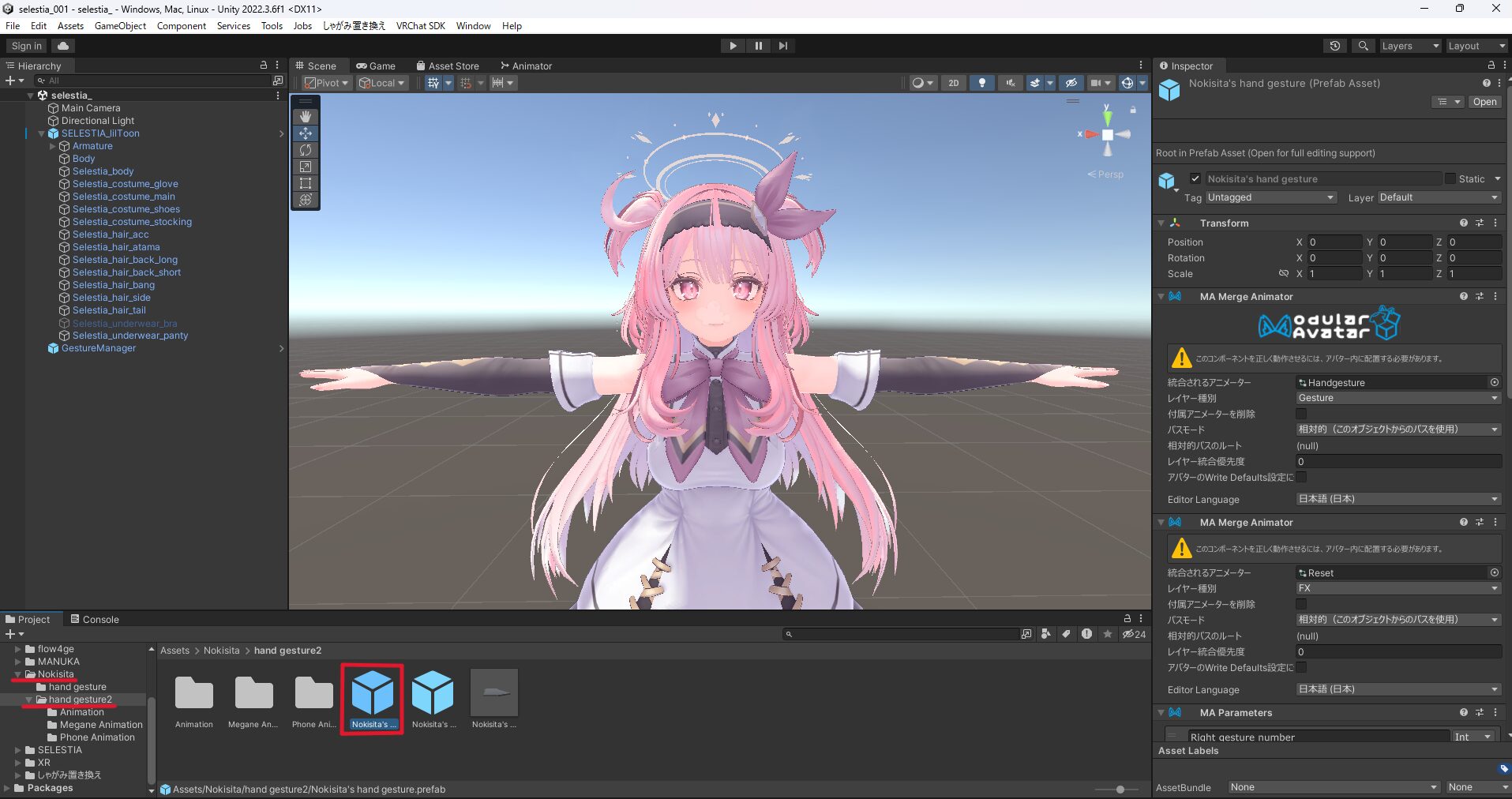Click the scene audio toggle icon
This screenshot has width=1512, height=799.
pos(1011,82)
